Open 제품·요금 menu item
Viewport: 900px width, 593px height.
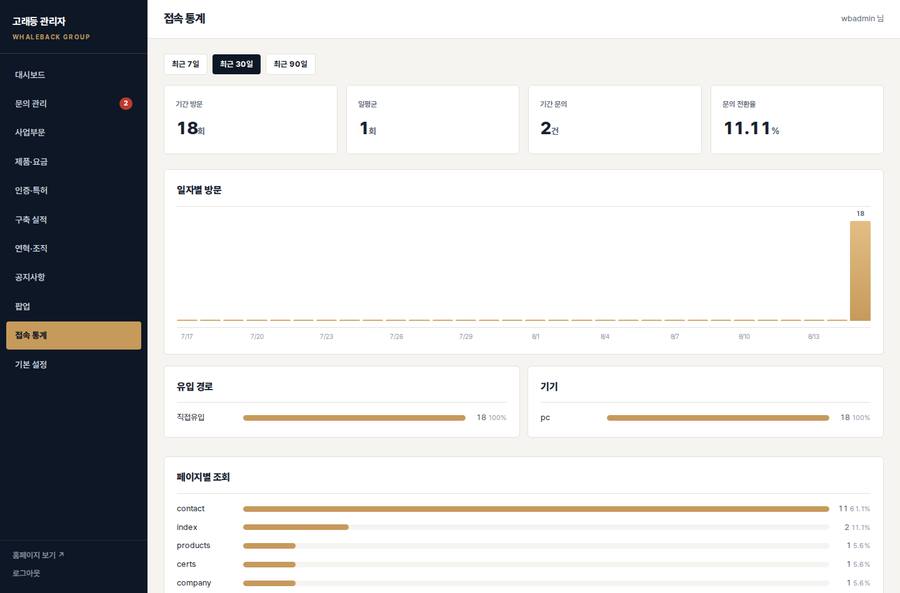[x=73, y=161]
